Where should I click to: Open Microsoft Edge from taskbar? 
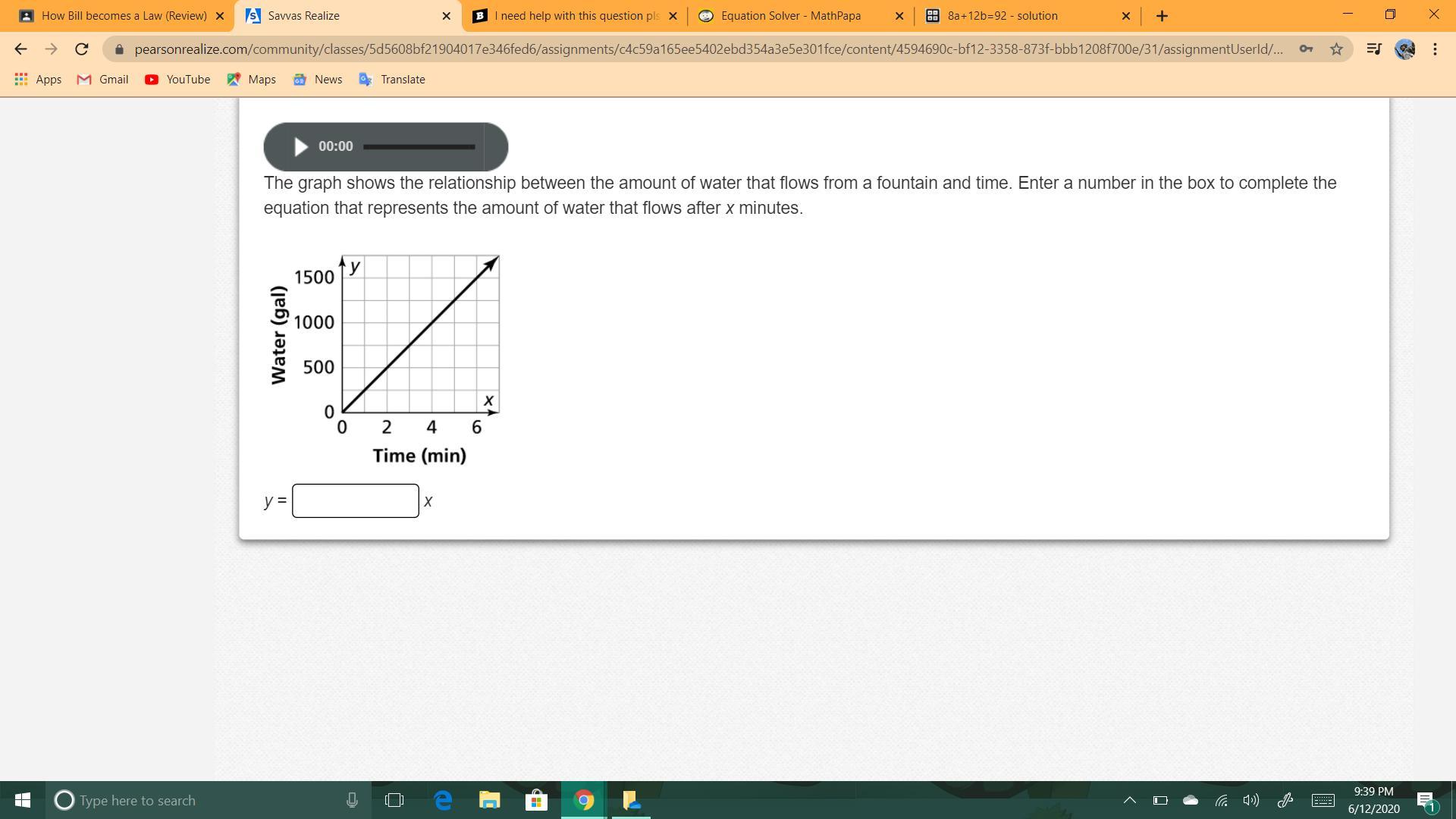(443, 800)
